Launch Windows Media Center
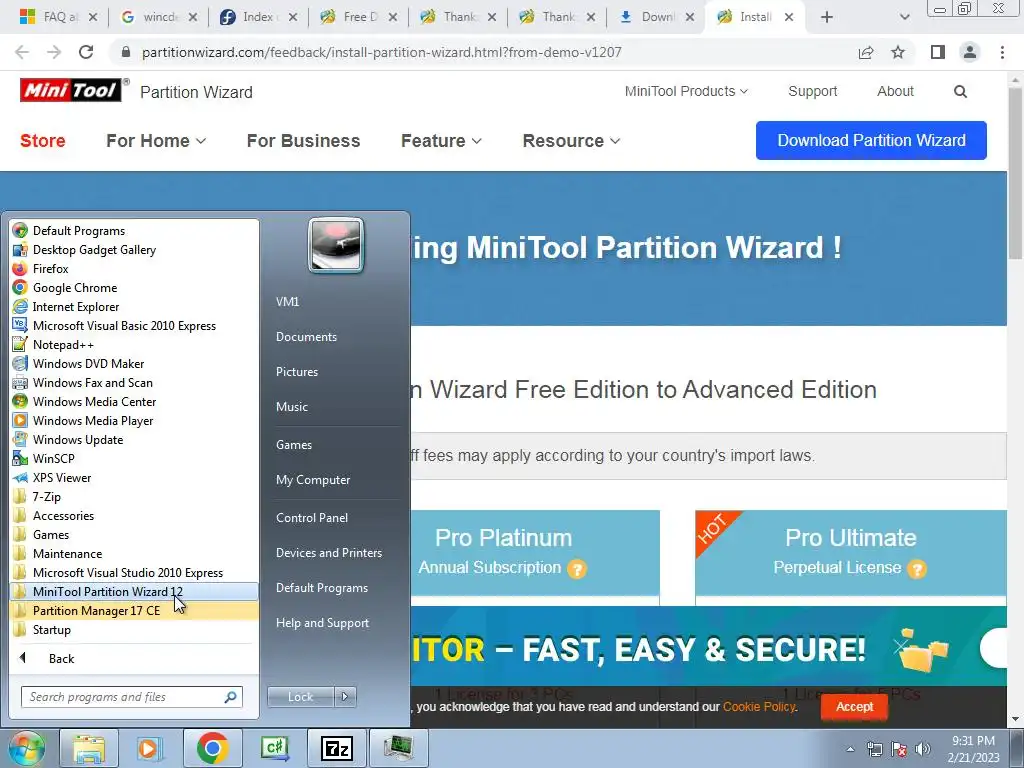1024x768 pixels. tap(134, 401)
